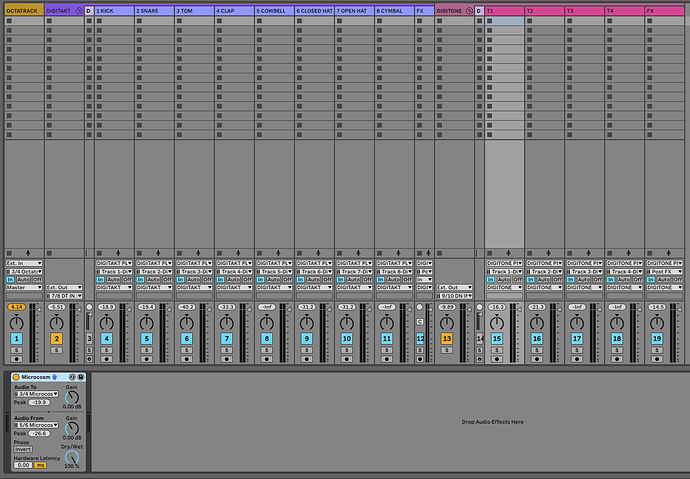The image size is (690, 479).
Task: Click the DIGITAKT group unfold icon
Action: click(x=78, y=10)
